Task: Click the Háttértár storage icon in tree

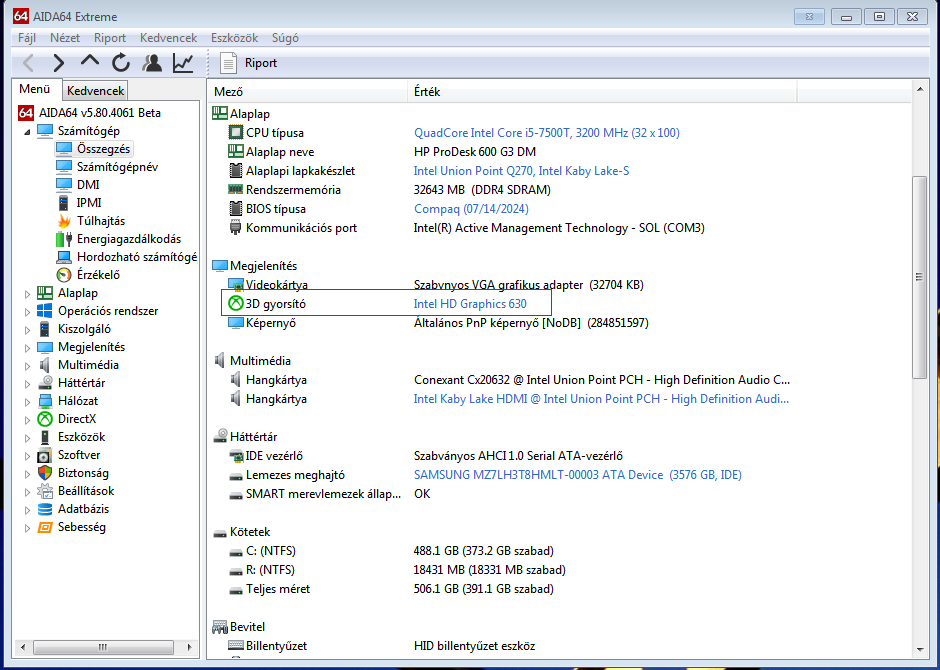Action: pos(45,382)
